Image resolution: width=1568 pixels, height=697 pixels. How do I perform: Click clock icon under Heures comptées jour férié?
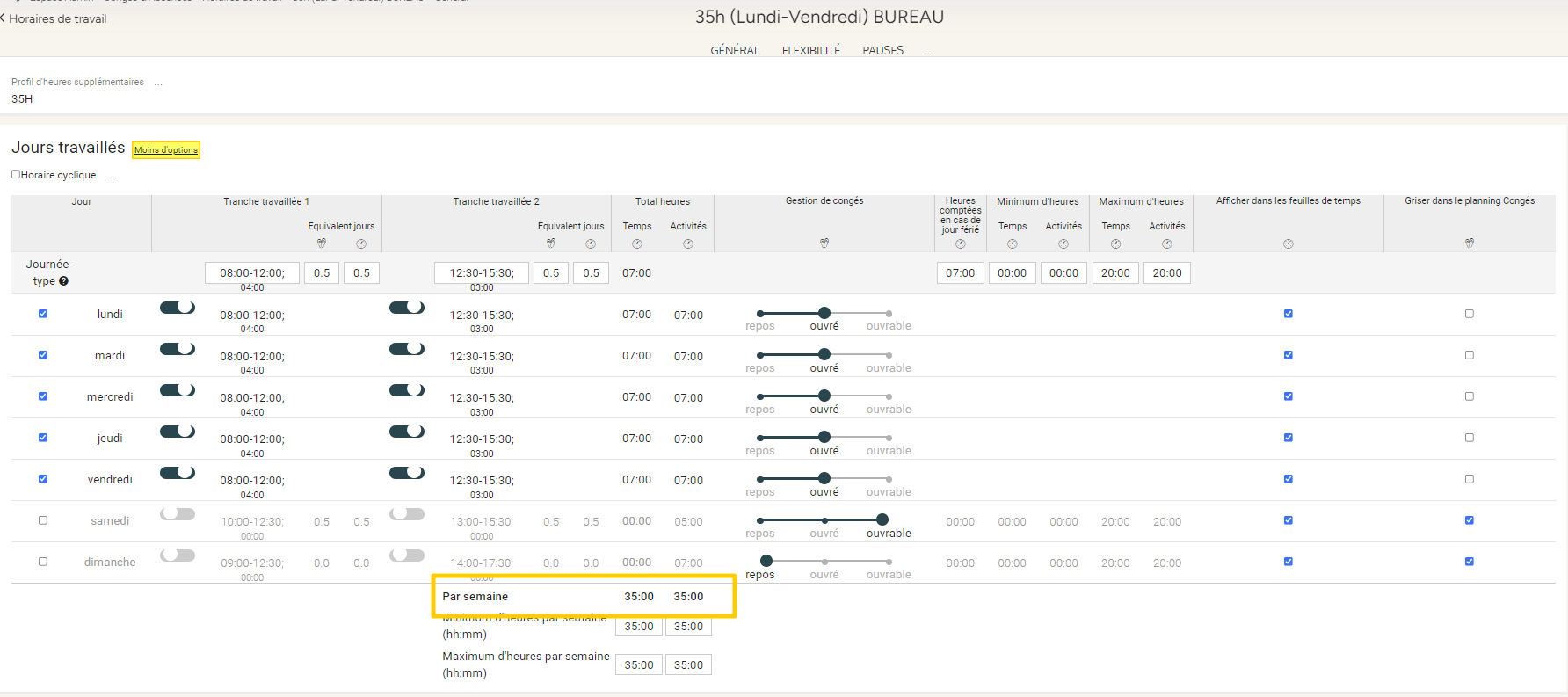(x=961, y=243)
